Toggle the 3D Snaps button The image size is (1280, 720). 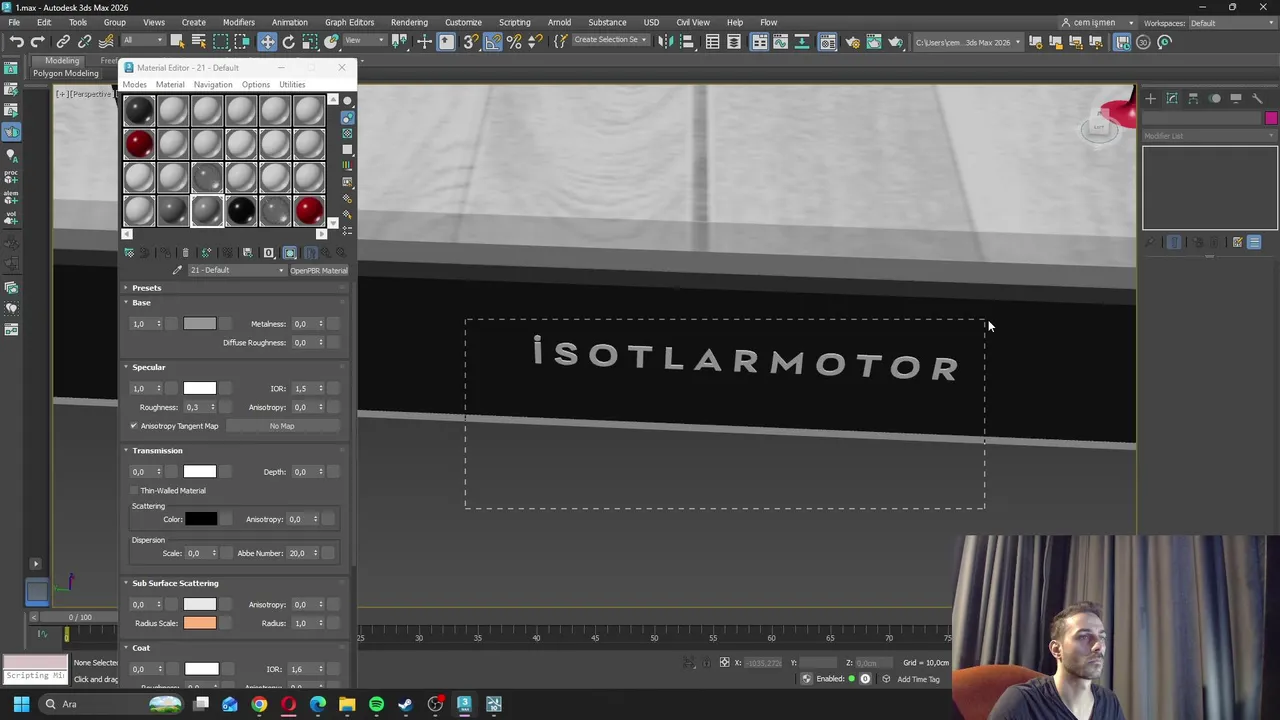click(x=470, y=42)
